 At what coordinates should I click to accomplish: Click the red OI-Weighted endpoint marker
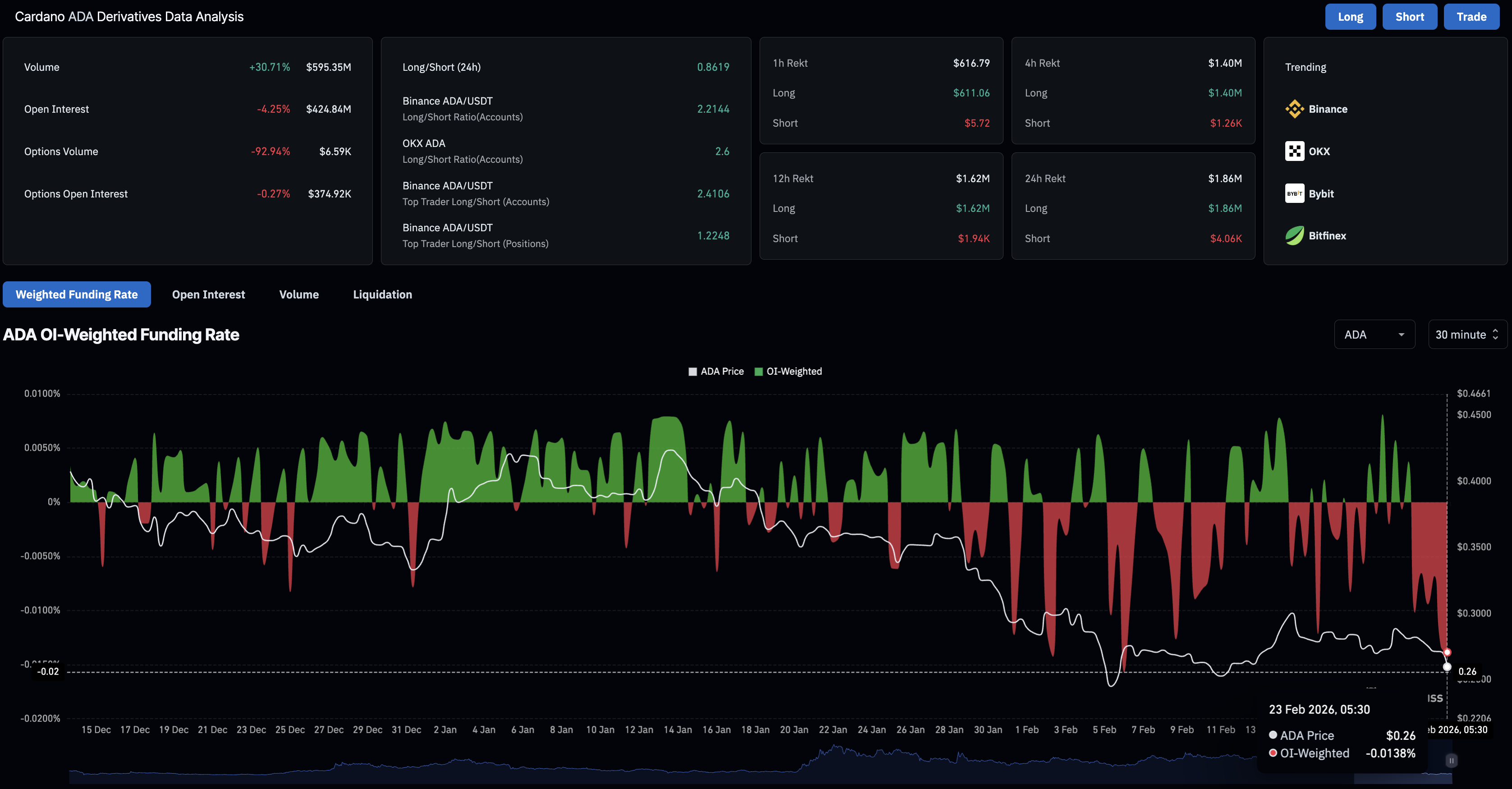point(1447,652)
